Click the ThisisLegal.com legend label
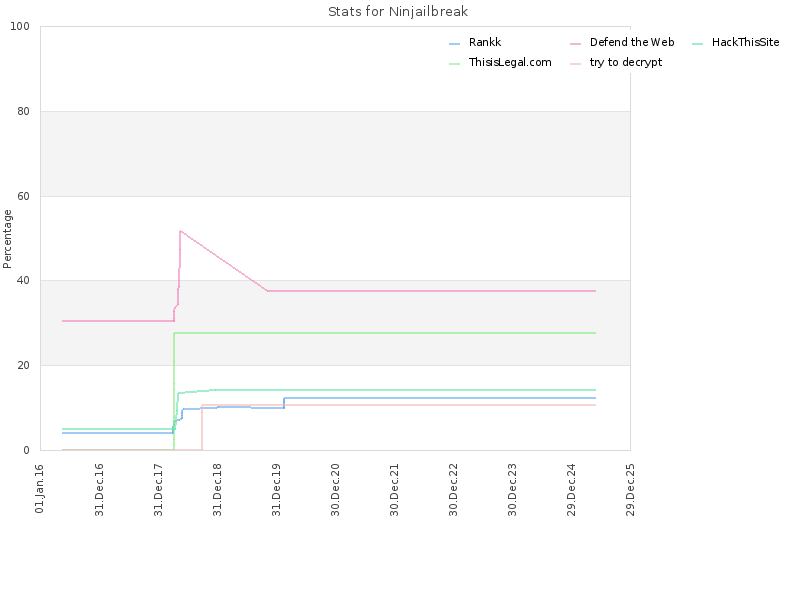Screen dimensions: 800x600 510,62
